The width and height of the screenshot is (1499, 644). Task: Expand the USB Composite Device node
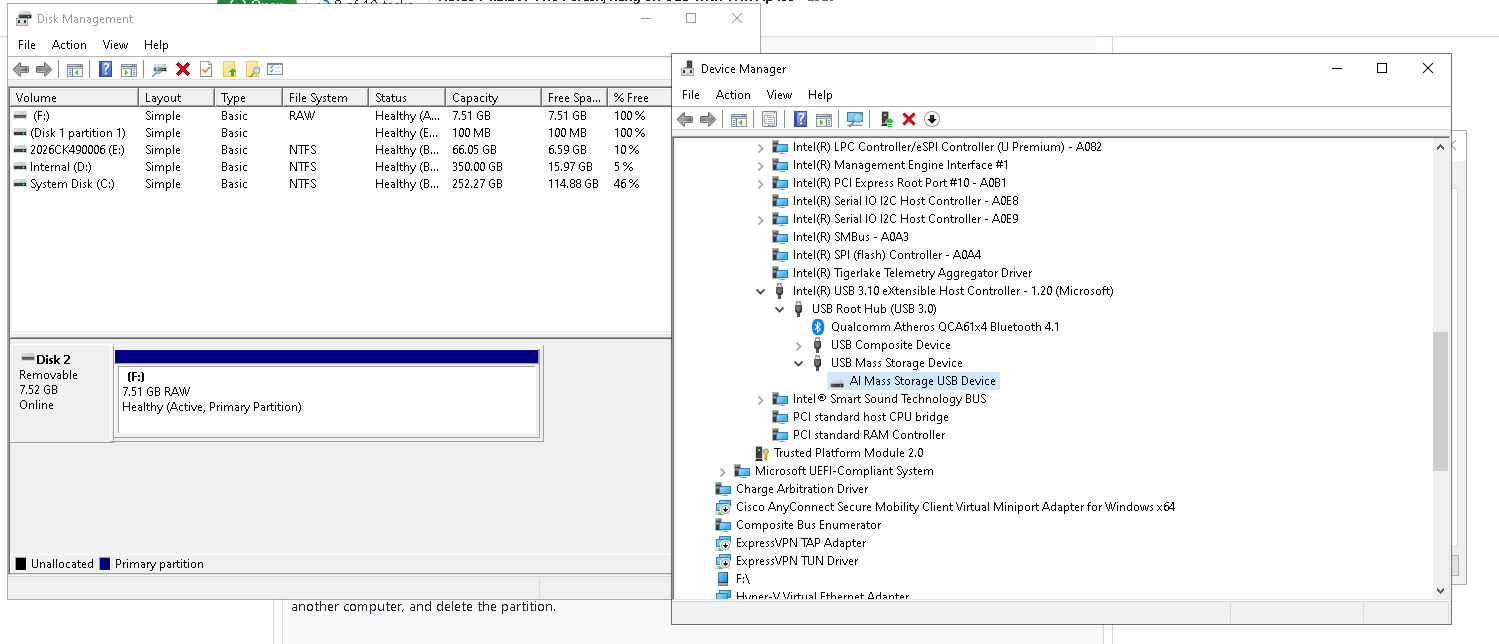(797, 344)
